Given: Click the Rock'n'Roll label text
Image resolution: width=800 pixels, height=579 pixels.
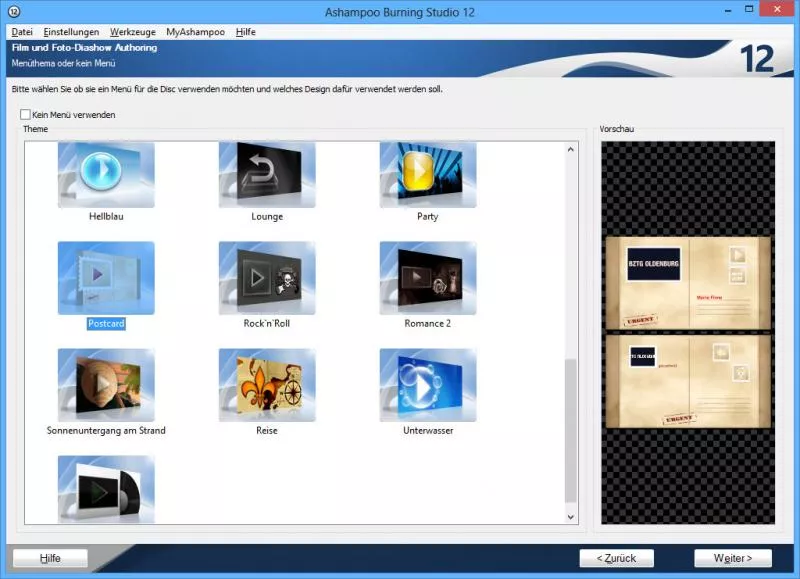Looking at the screenshot, I should click(x=267, y=323).
